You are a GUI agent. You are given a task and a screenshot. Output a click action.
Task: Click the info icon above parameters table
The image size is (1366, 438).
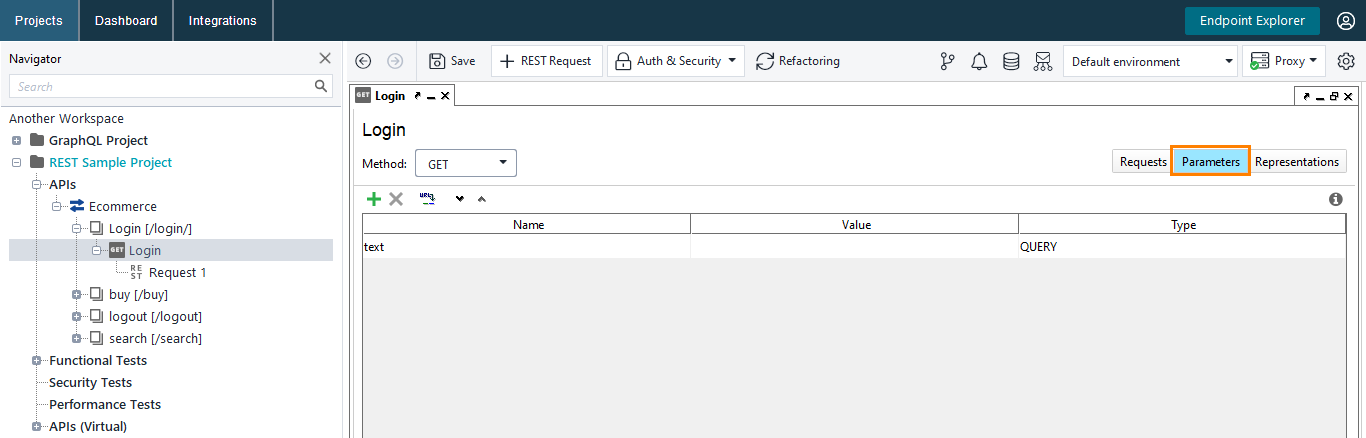[1335, 199]
